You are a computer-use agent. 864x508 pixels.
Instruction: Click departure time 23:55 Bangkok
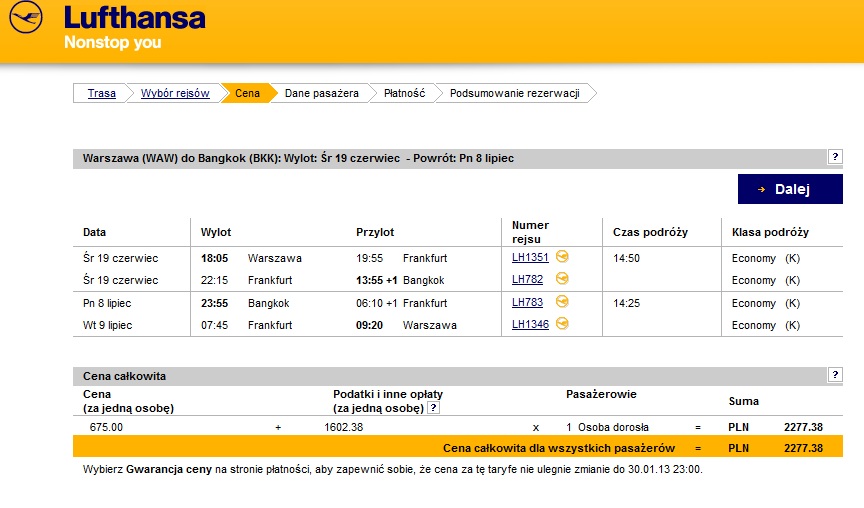[x=245, y=303]
